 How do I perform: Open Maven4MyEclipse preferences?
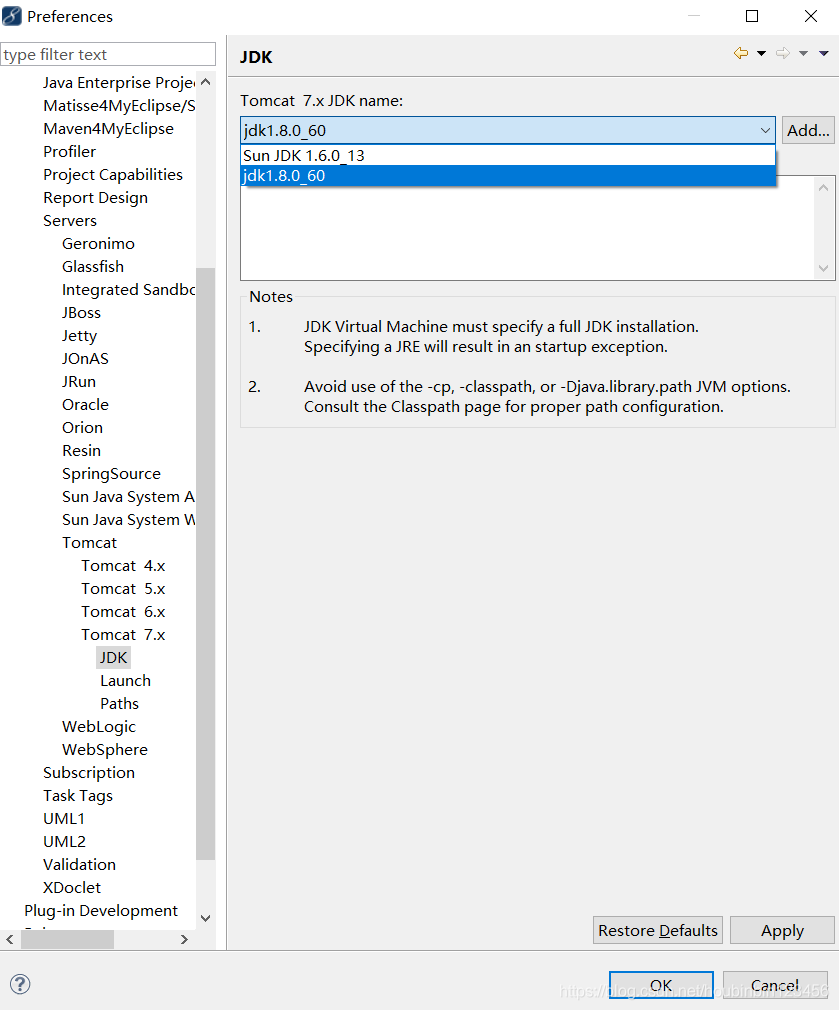click(108, 129)
